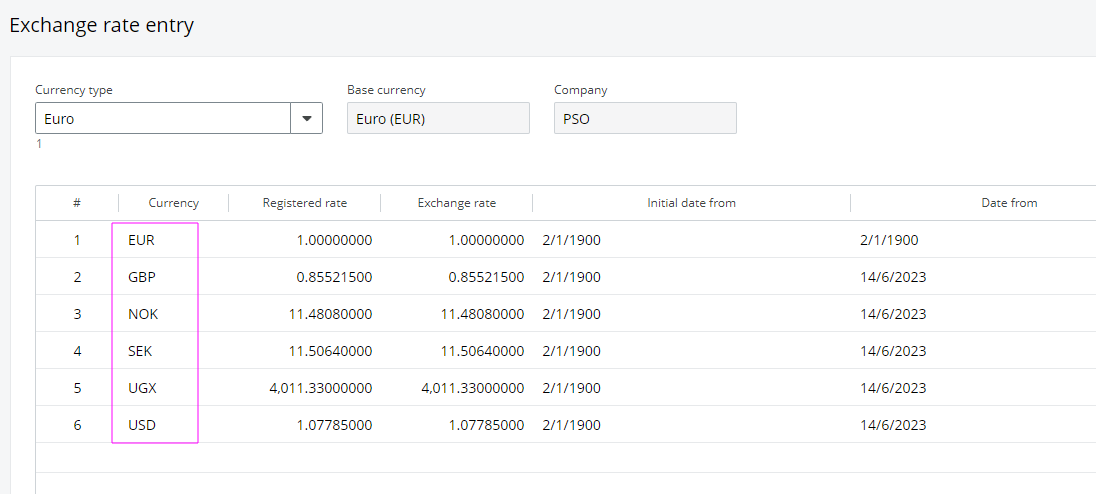
Task: Select the EUR currency cell
Action: tap(173, 240)
